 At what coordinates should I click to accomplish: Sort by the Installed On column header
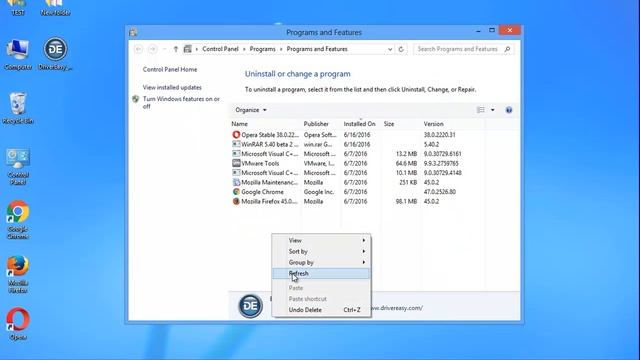coord(361,124)
